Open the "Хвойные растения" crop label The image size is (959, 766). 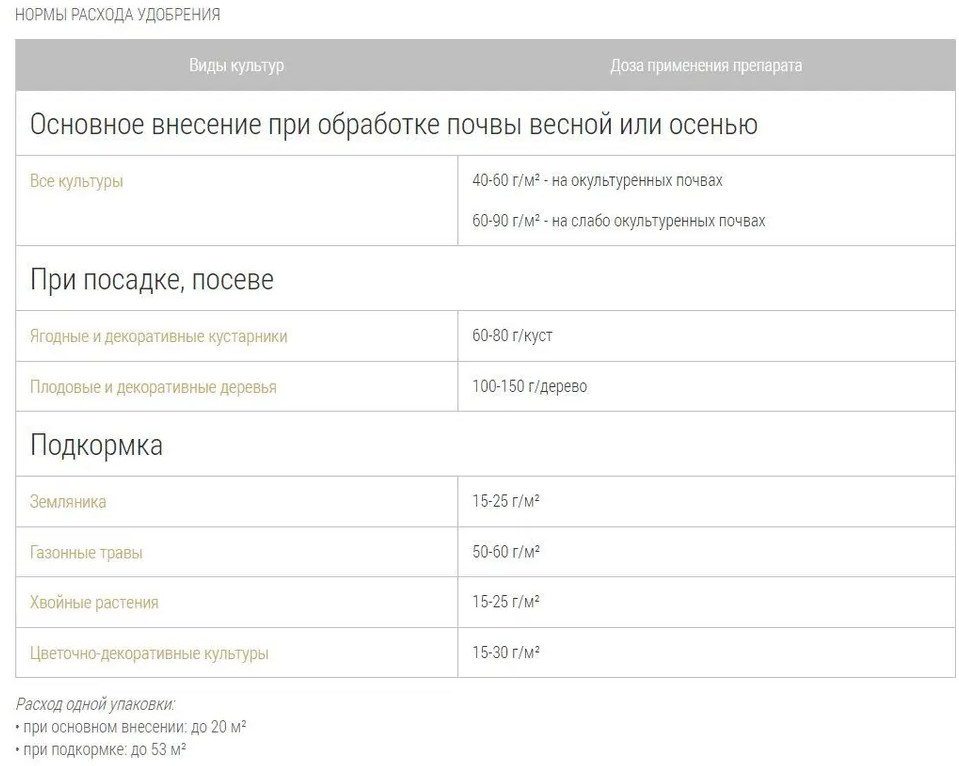[x=94, y=603]
